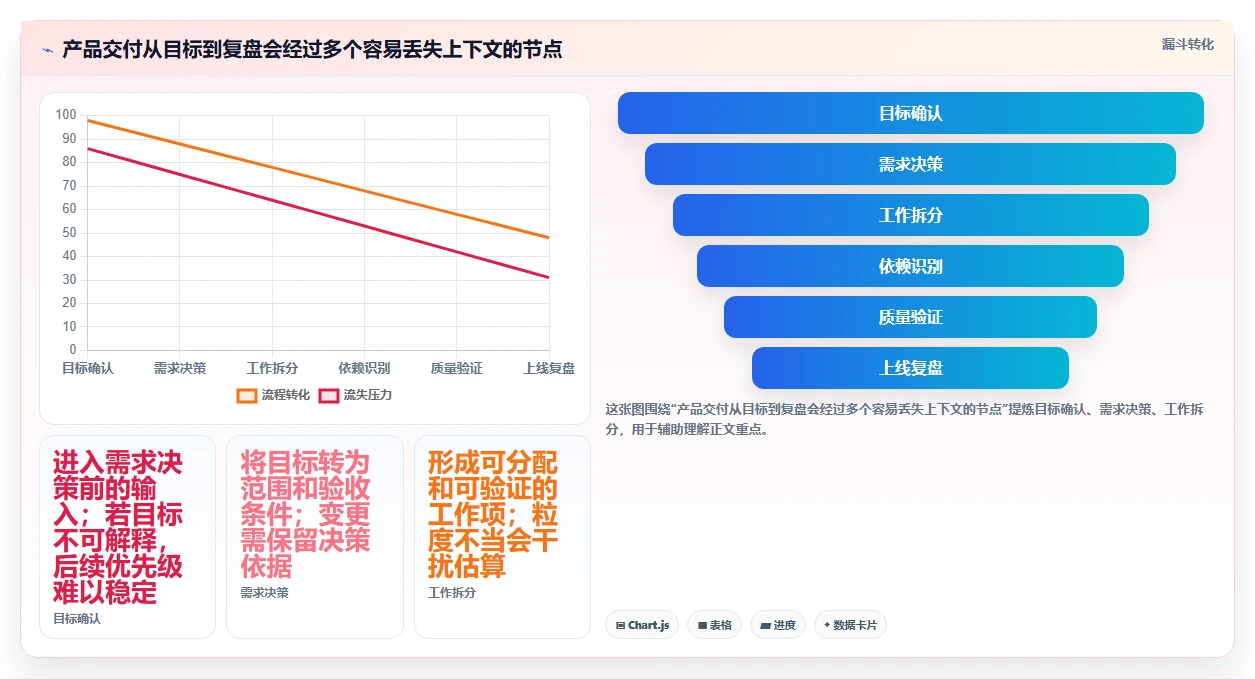Open the card starting 进入需求决策前的输入

[x=127, y=537]
